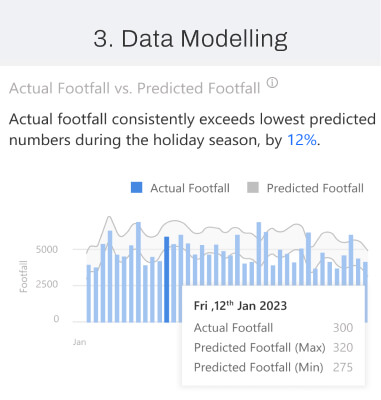
Task: Toggle Predicted Footfall legend gray square
Action: pos(253,188)
